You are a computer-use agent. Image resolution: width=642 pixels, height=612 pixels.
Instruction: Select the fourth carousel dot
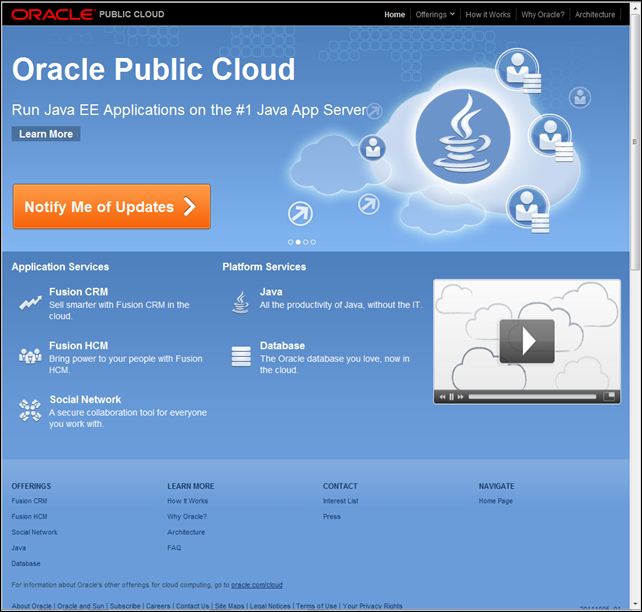[x=313, y=242]
